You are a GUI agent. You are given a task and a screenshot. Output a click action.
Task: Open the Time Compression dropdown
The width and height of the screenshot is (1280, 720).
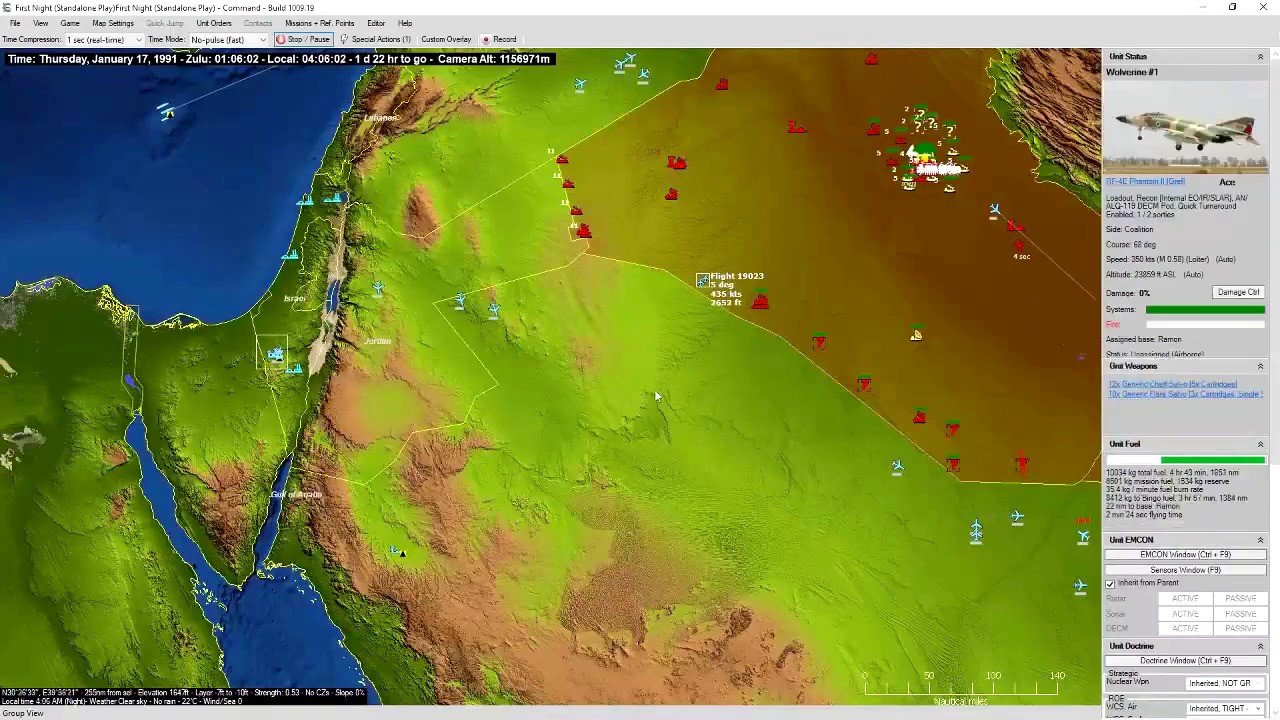coord(104,39)
